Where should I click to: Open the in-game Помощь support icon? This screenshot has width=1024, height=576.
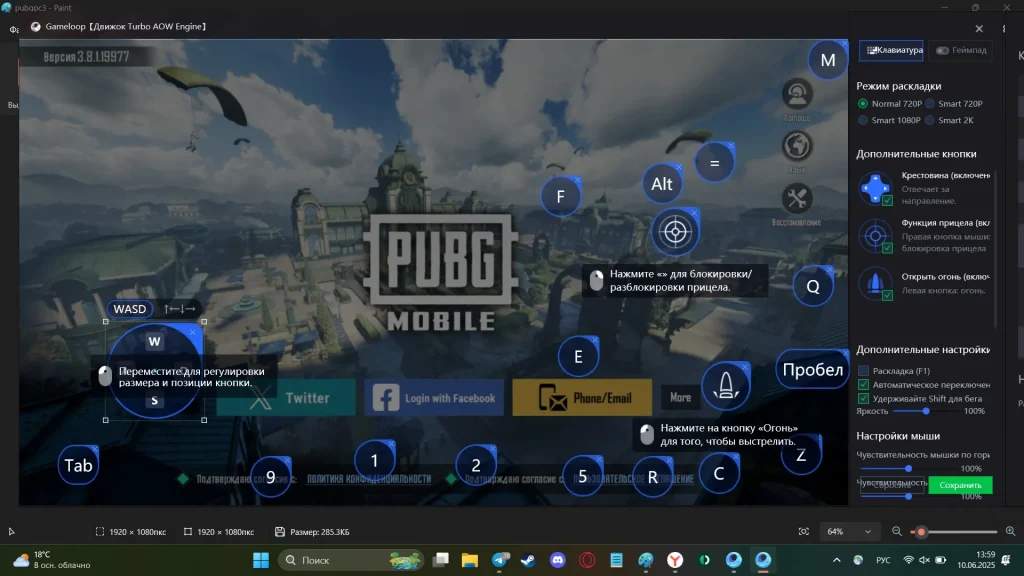point(797,95)
